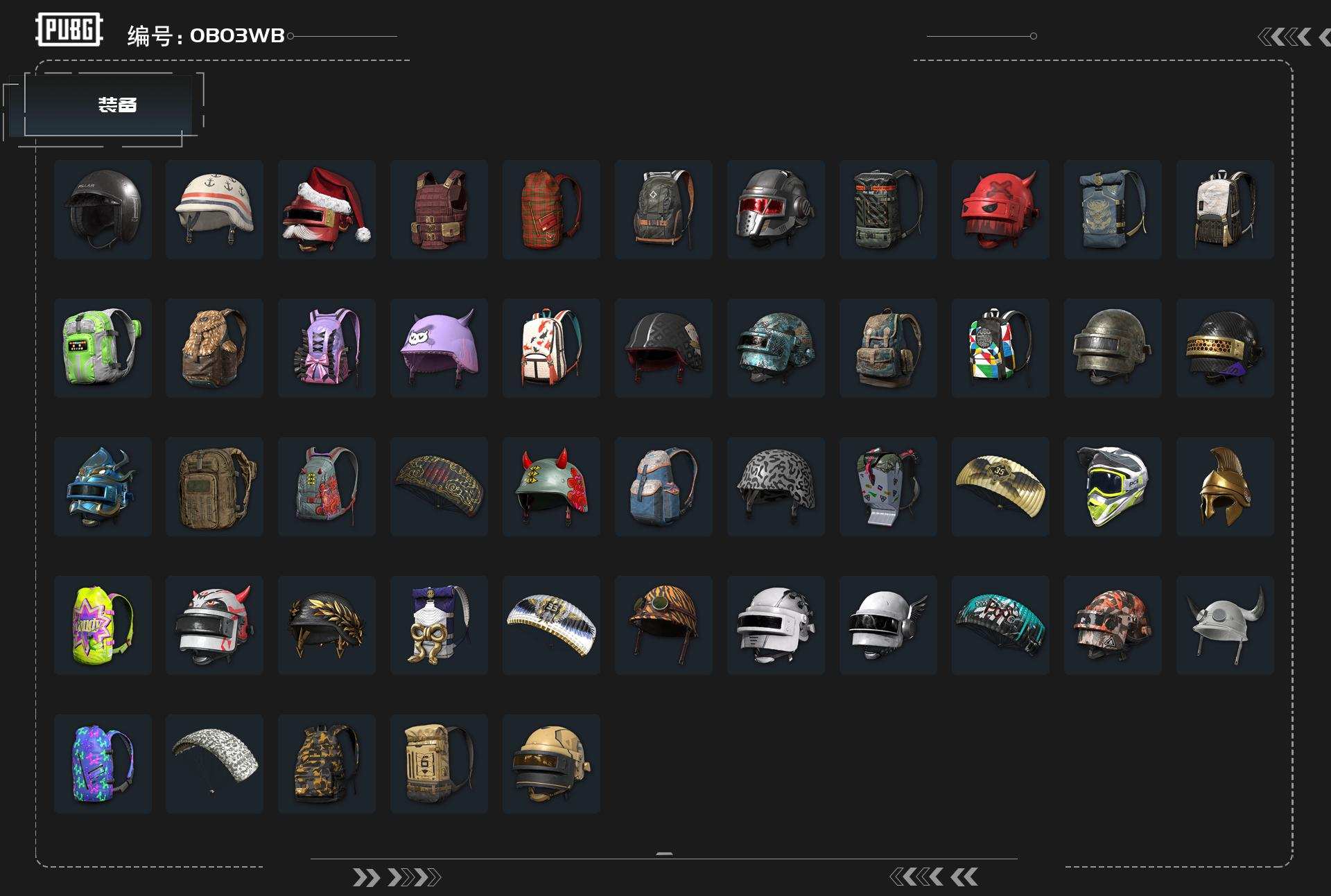Pick the black quilted helmet with red trim

coord(664,348)
